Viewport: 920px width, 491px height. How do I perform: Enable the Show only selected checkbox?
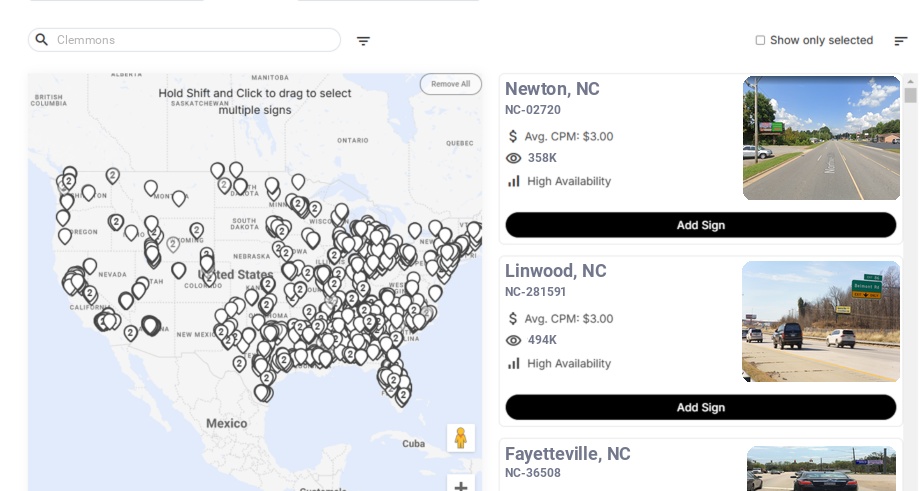(x=760, y=40)
